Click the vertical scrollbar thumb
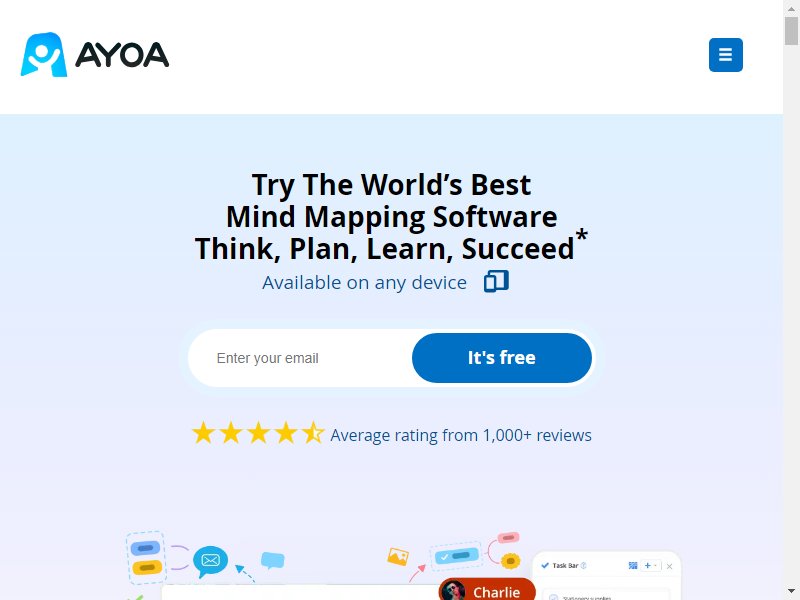Viewport: 800px width, 600px height. click(x=791, y=31)
